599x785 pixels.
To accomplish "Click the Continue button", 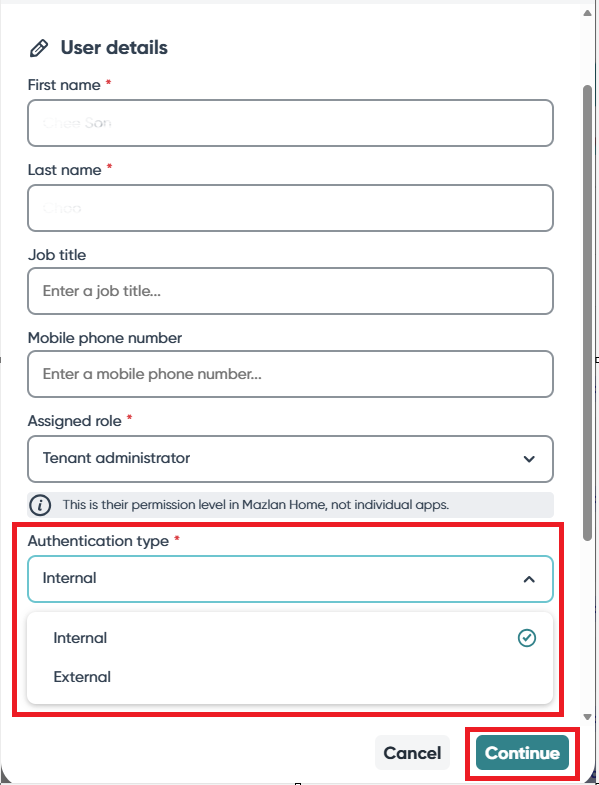I will point(522,752).
